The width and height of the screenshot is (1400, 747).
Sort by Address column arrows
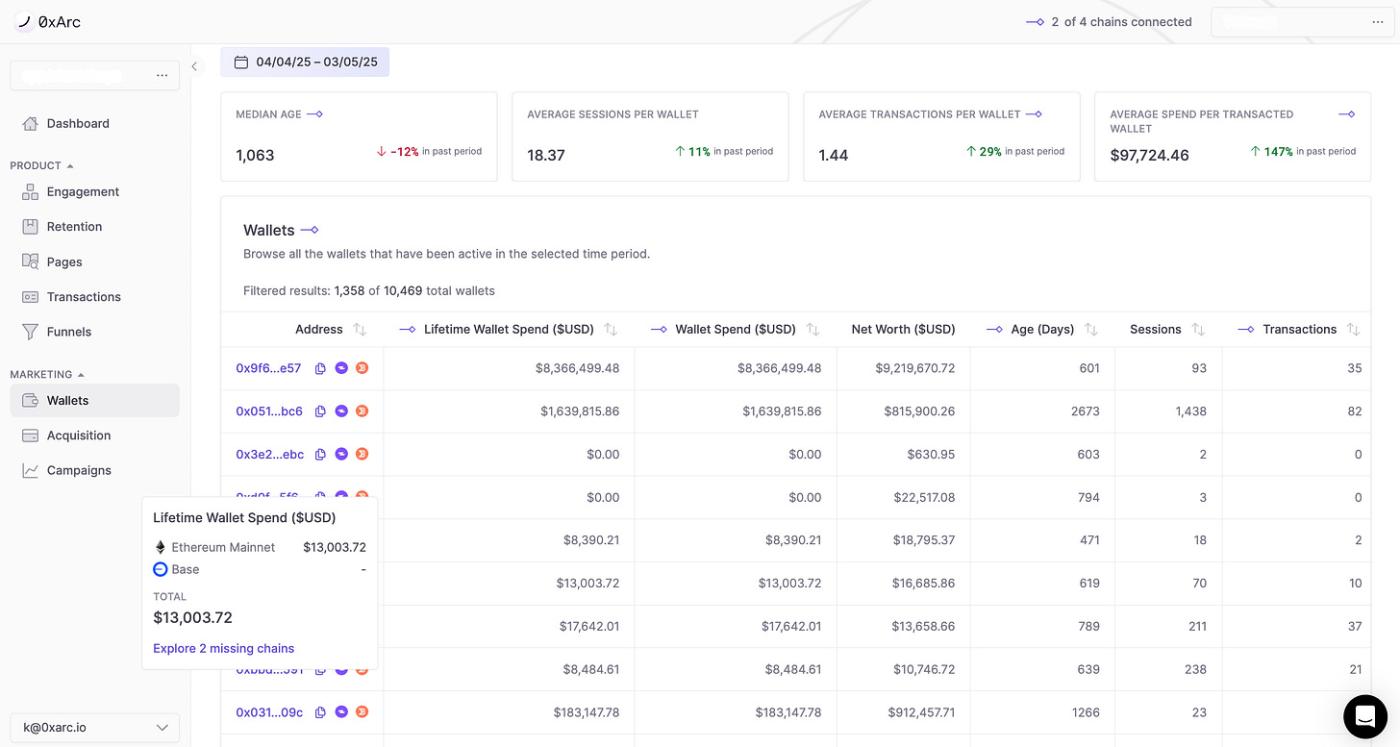pos(360,329)
